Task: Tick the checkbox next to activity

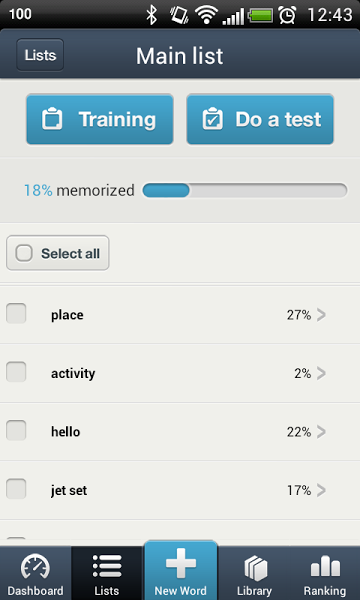Action: click(16, 372)
